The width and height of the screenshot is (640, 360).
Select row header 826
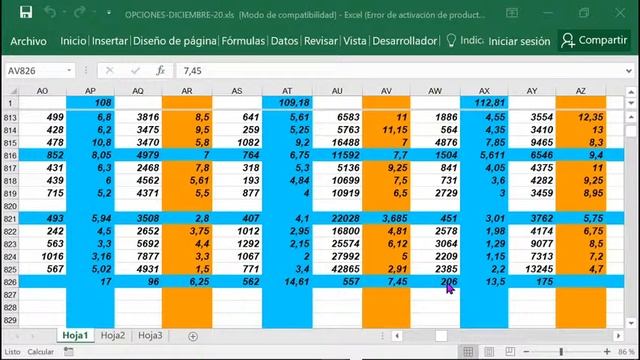[x=10, y=282]
